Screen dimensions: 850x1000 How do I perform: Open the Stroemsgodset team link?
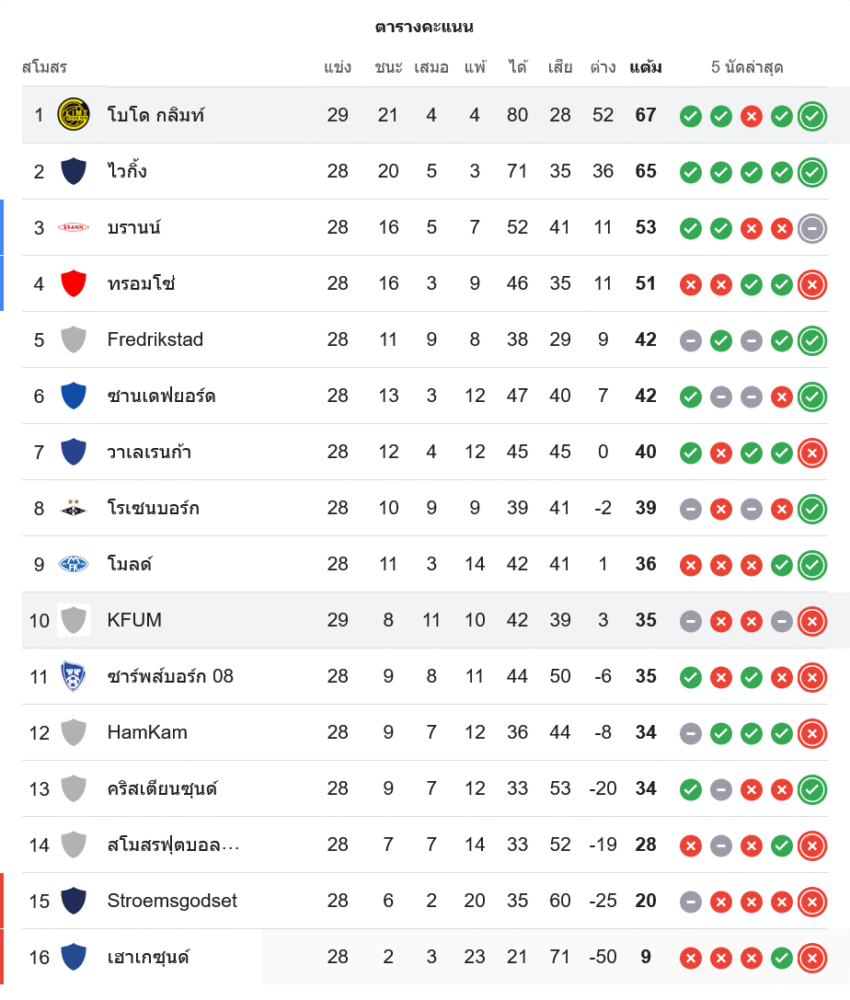tap(172, 901)
